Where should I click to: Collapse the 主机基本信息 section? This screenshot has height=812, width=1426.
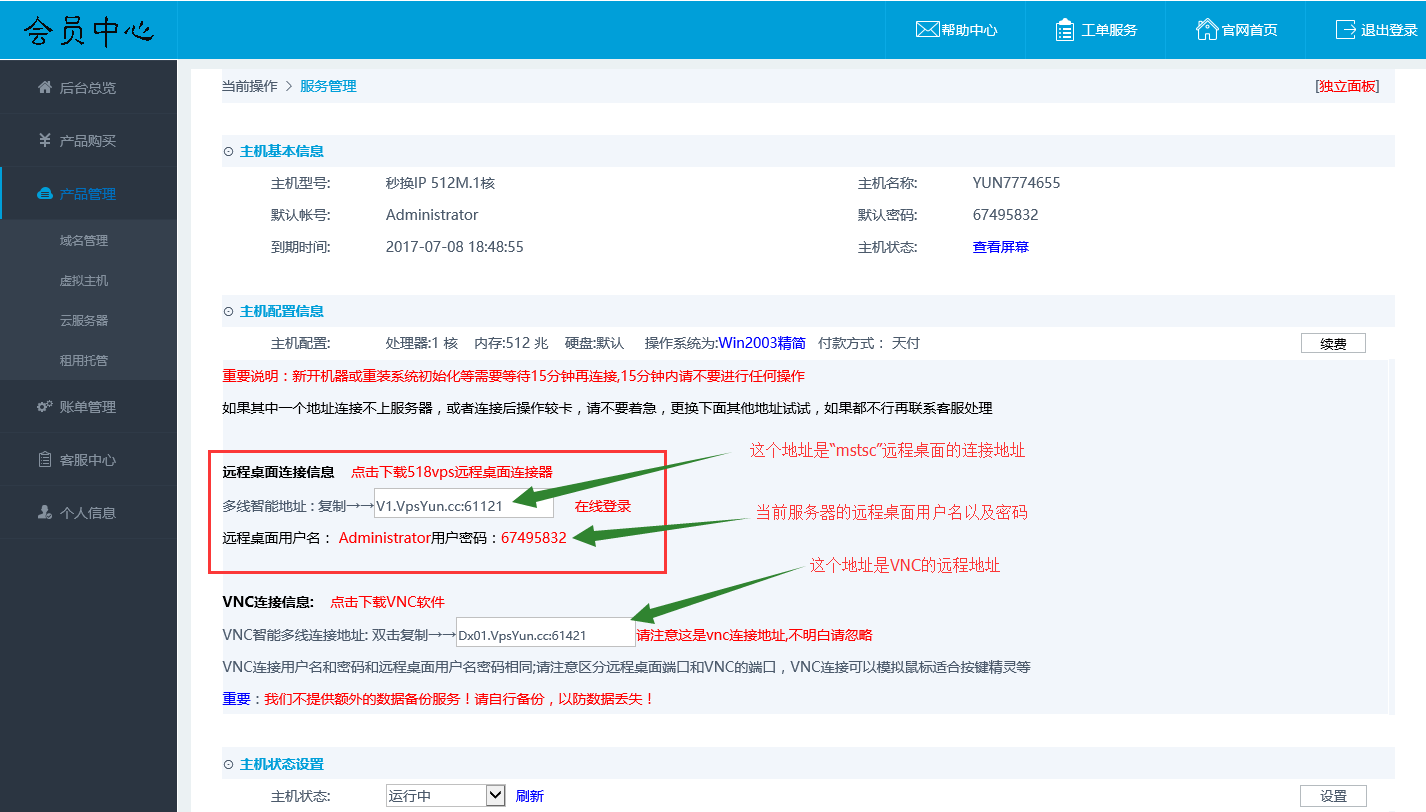click(229, 151)
